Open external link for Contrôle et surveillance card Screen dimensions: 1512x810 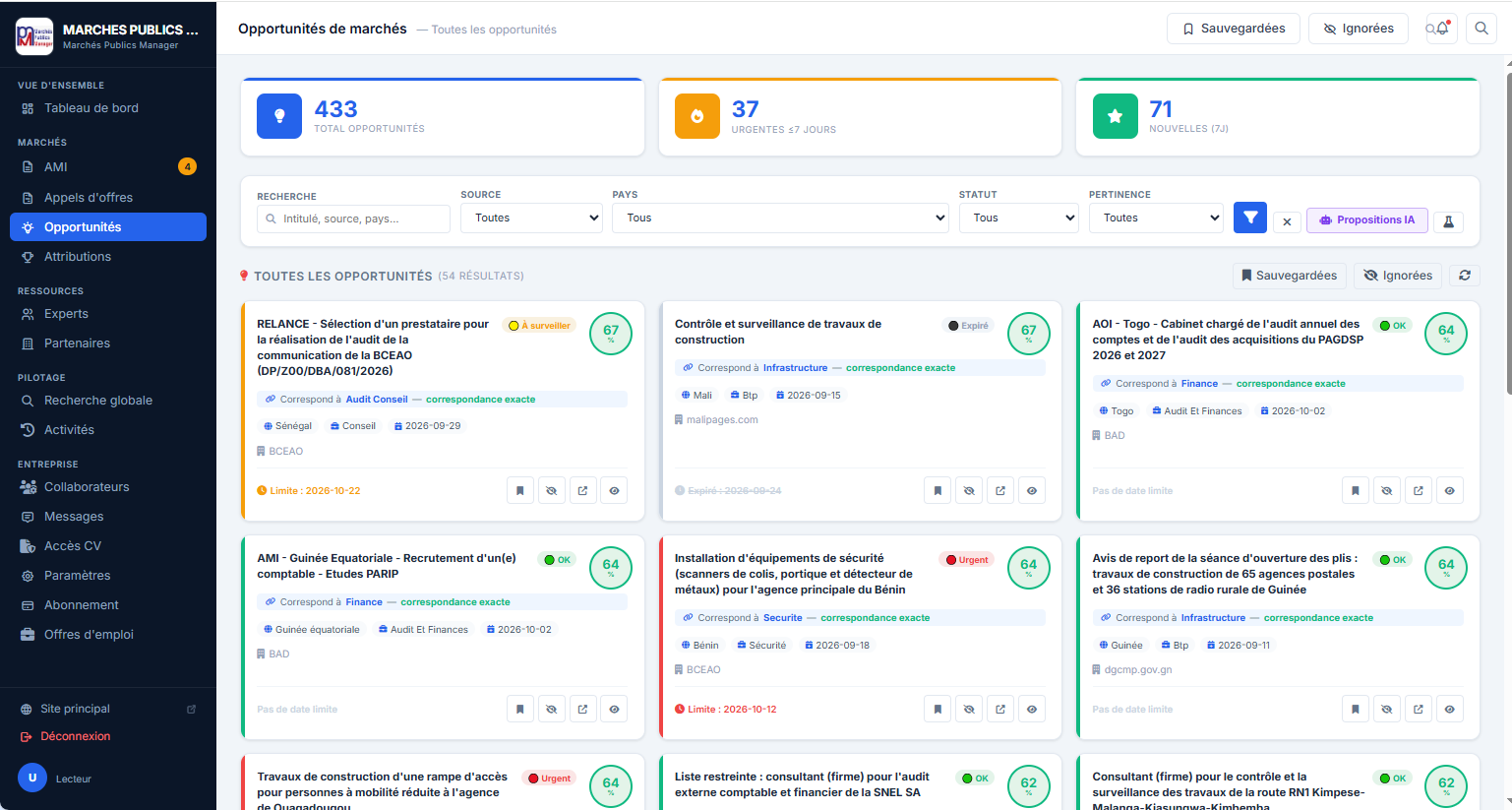point(1000,490)
